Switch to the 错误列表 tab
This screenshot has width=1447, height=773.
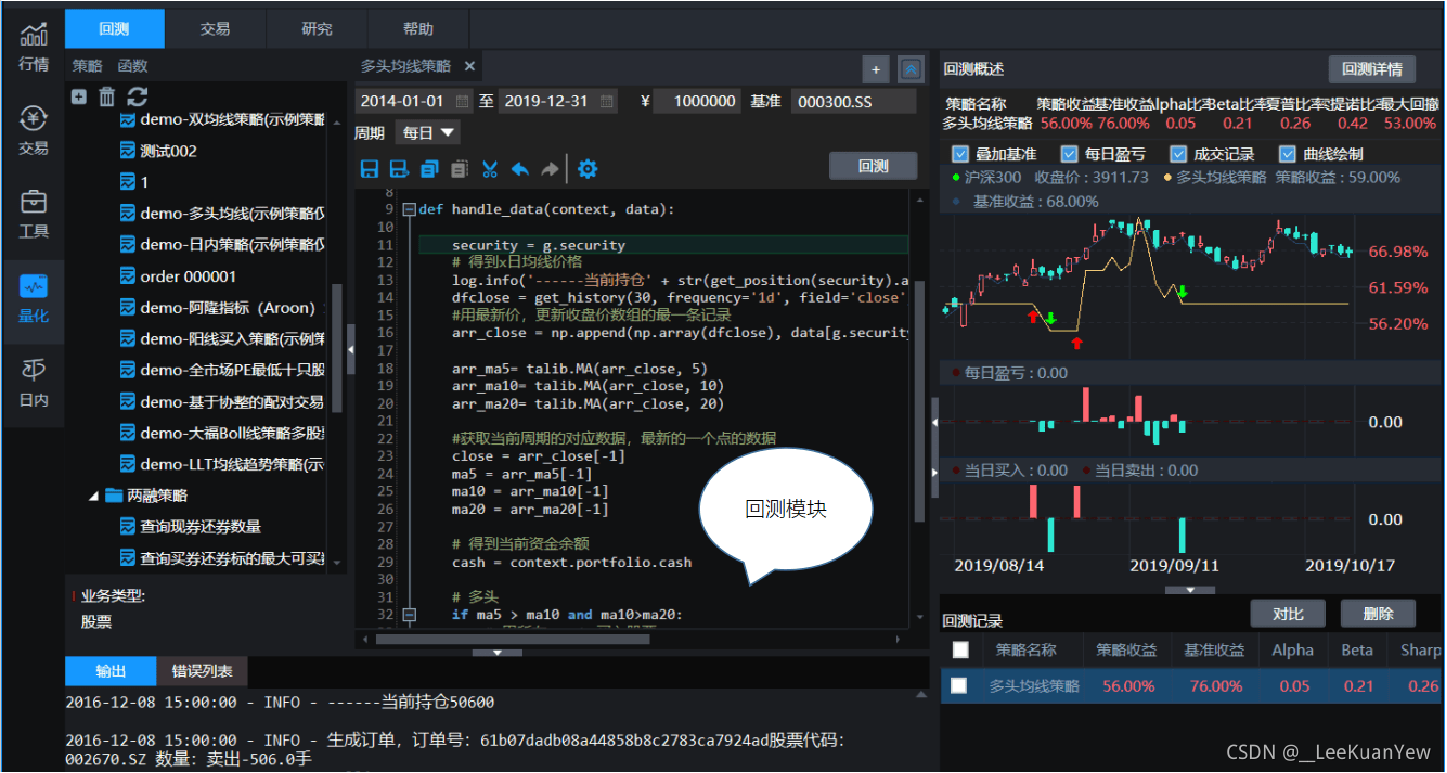pos(202,671)
